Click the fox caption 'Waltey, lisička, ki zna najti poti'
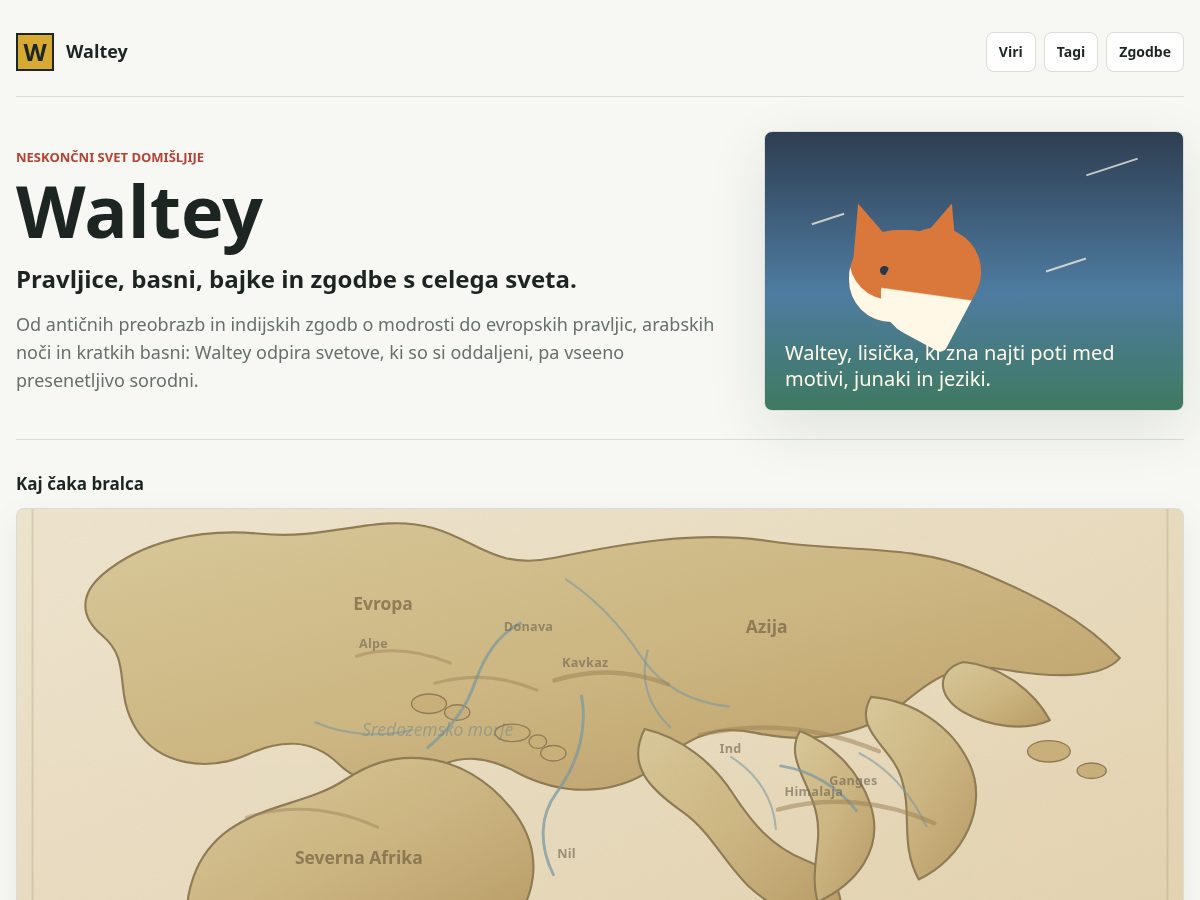This screenshot has width=1200, height=900. [x=949, y=366]
